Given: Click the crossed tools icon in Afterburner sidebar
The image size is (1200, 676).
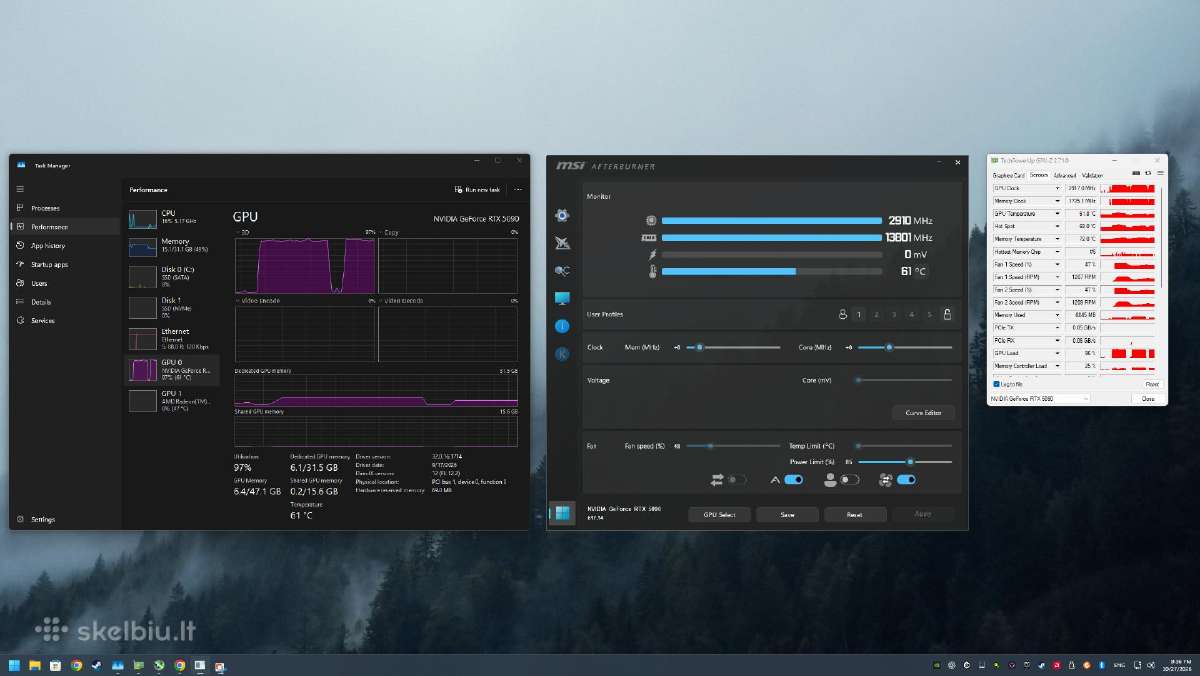Looking at the screenshot, I should (562, 243).
